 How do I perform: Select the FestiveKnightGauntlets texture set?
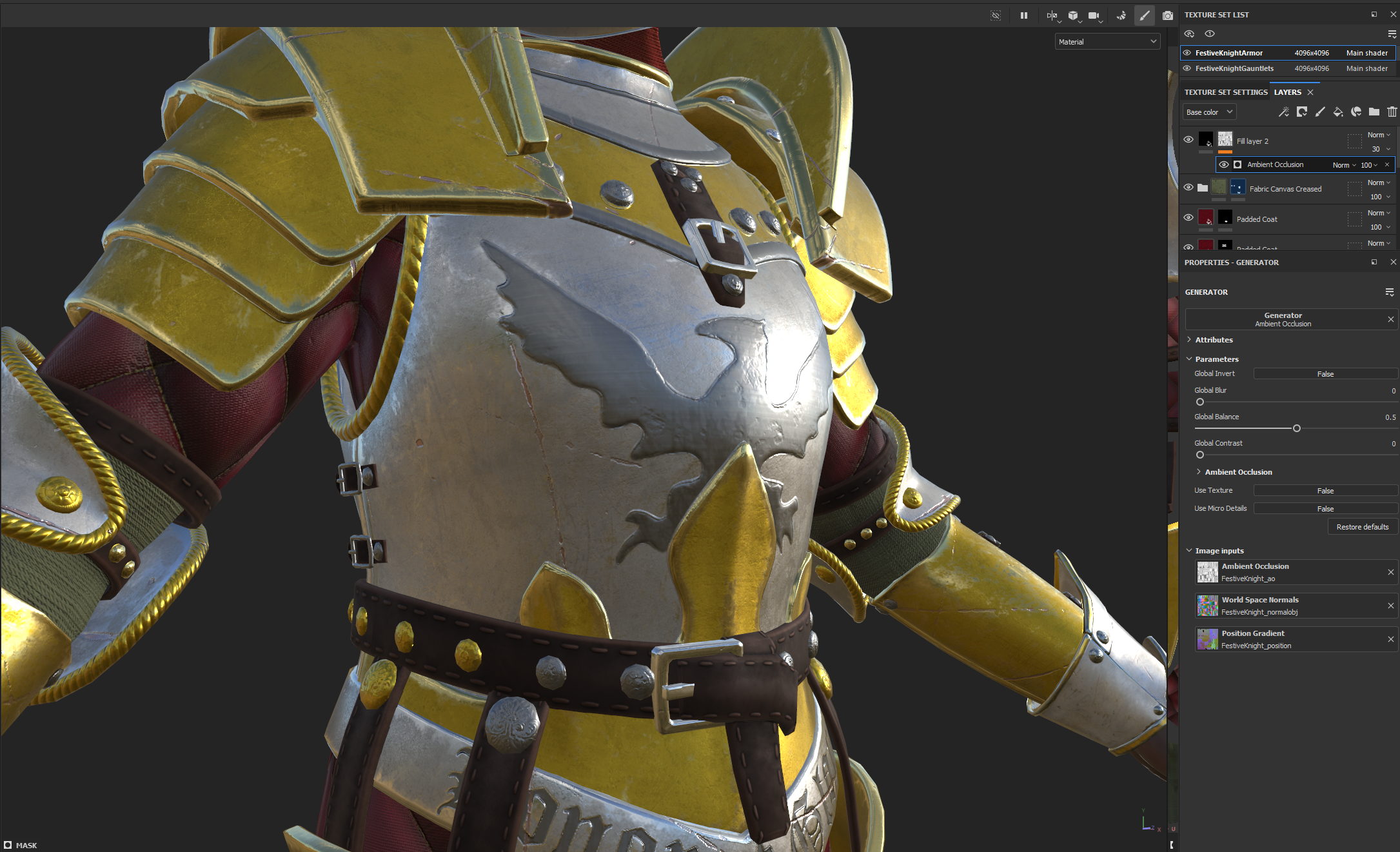click(1234, 68)
